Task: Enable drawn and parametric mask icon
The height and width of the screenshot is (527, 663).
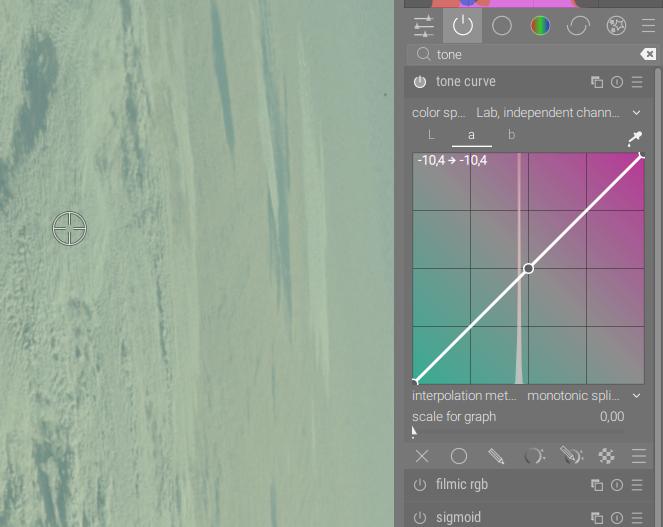Action: 571,456
